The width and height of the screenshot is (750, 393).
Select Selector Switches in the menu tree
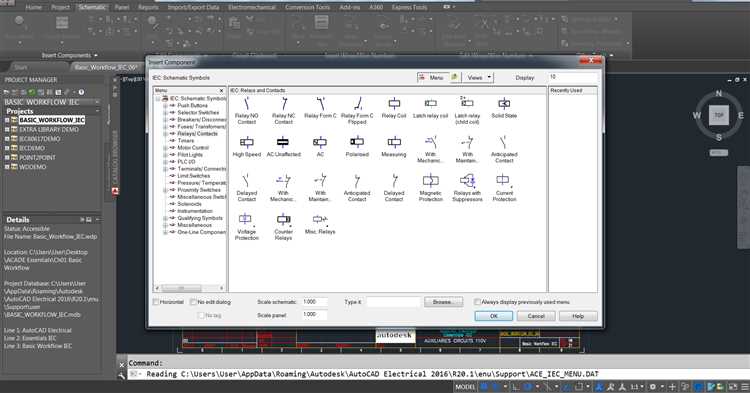198,112
